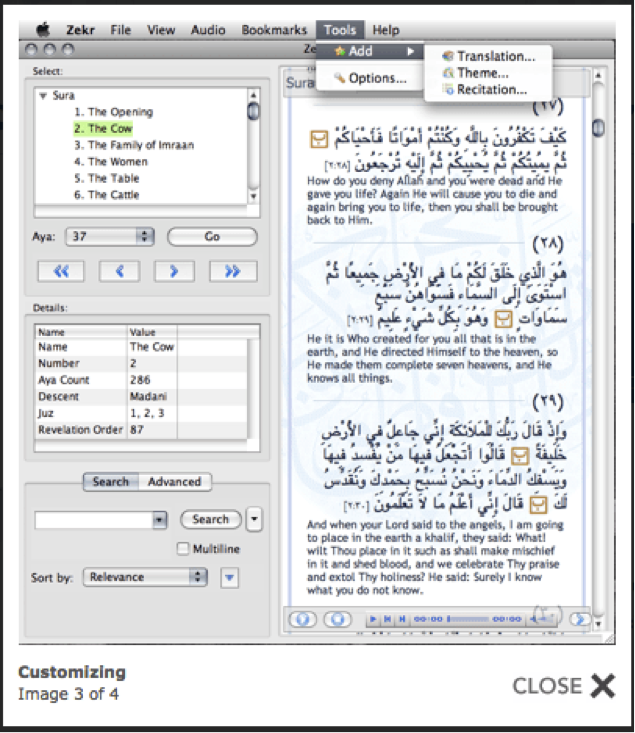
Task: Click the Apple menu icon
Action: click(x=43, y=30)
